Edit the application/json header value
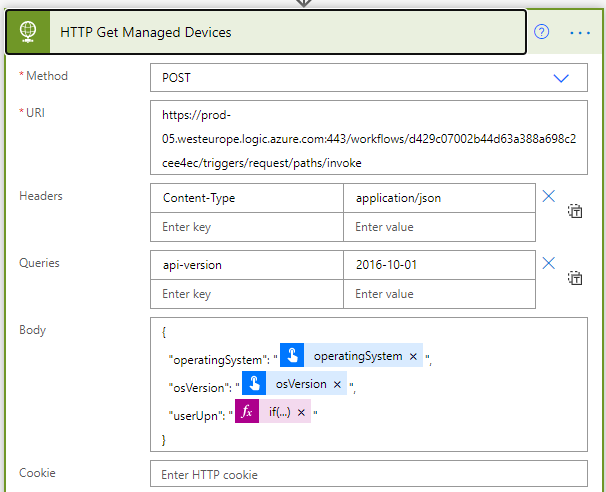606x492 pixels. 439,198
